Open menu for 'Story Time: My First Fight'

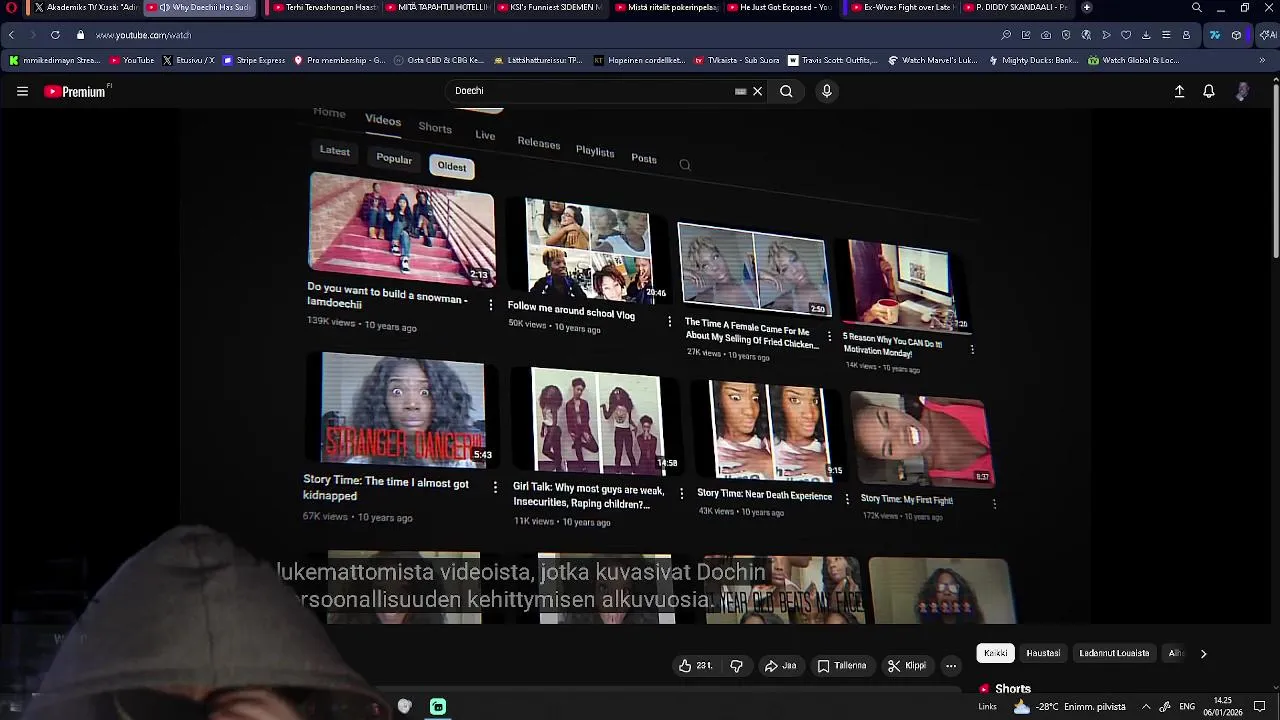point(993,504)
